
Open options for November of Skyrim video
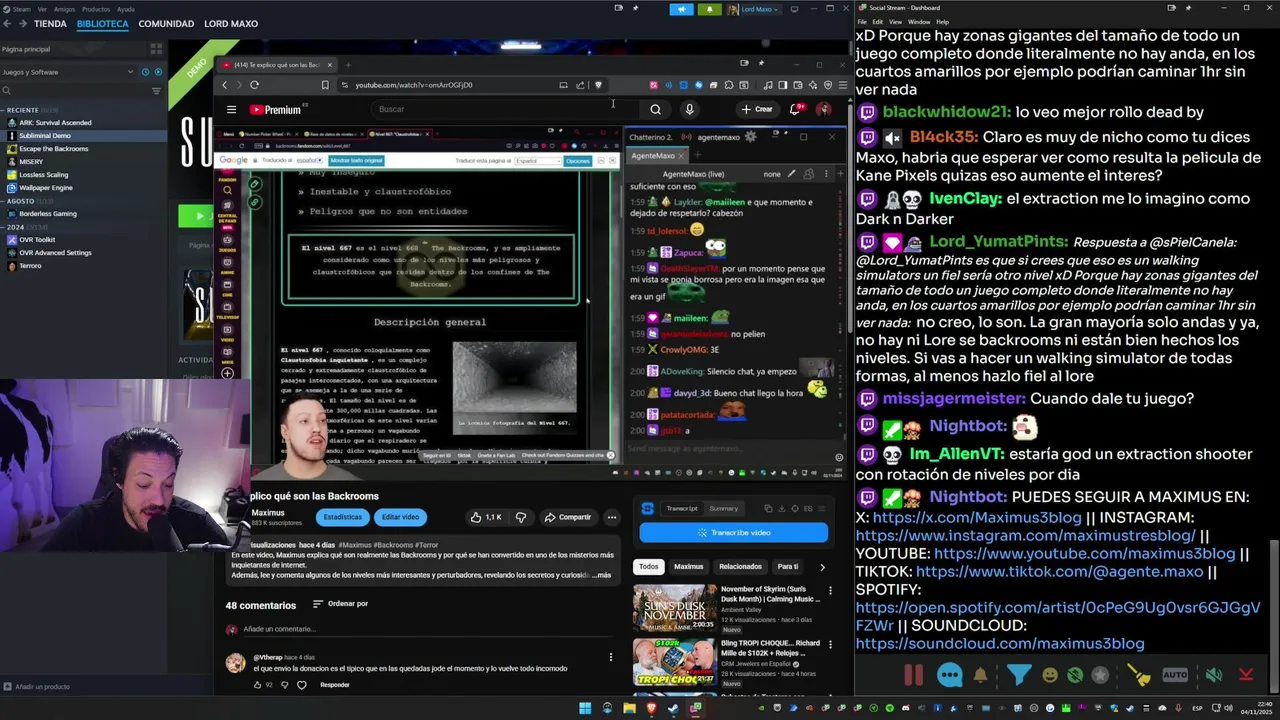[x=830, y=591]
